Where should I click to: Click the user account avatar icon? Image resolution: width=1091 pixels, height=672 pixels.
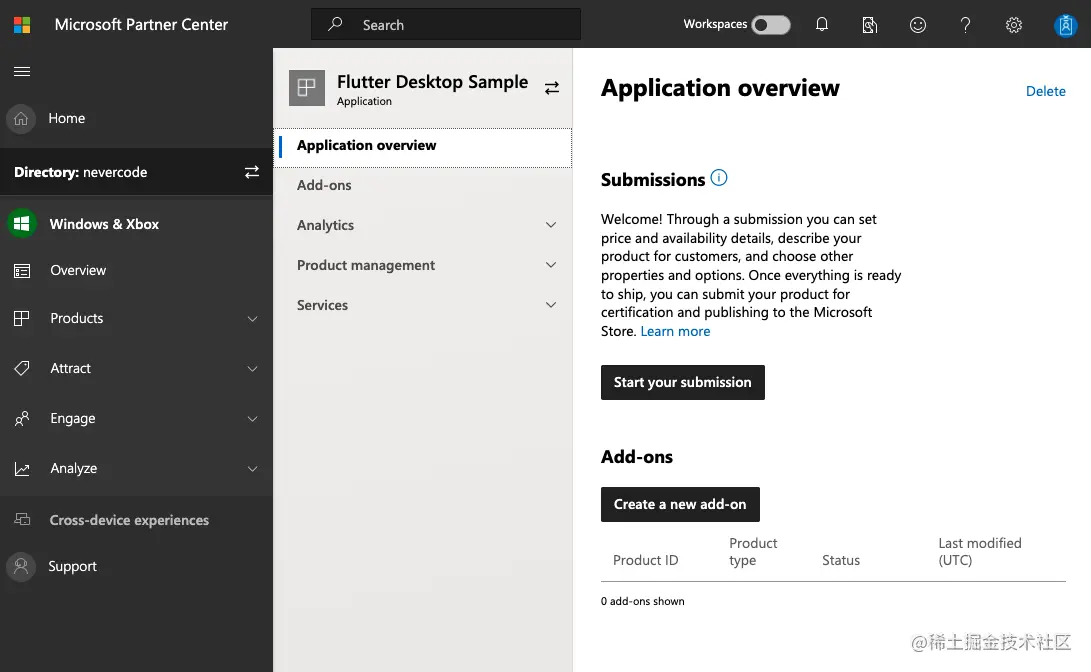tap(1065, 25)
